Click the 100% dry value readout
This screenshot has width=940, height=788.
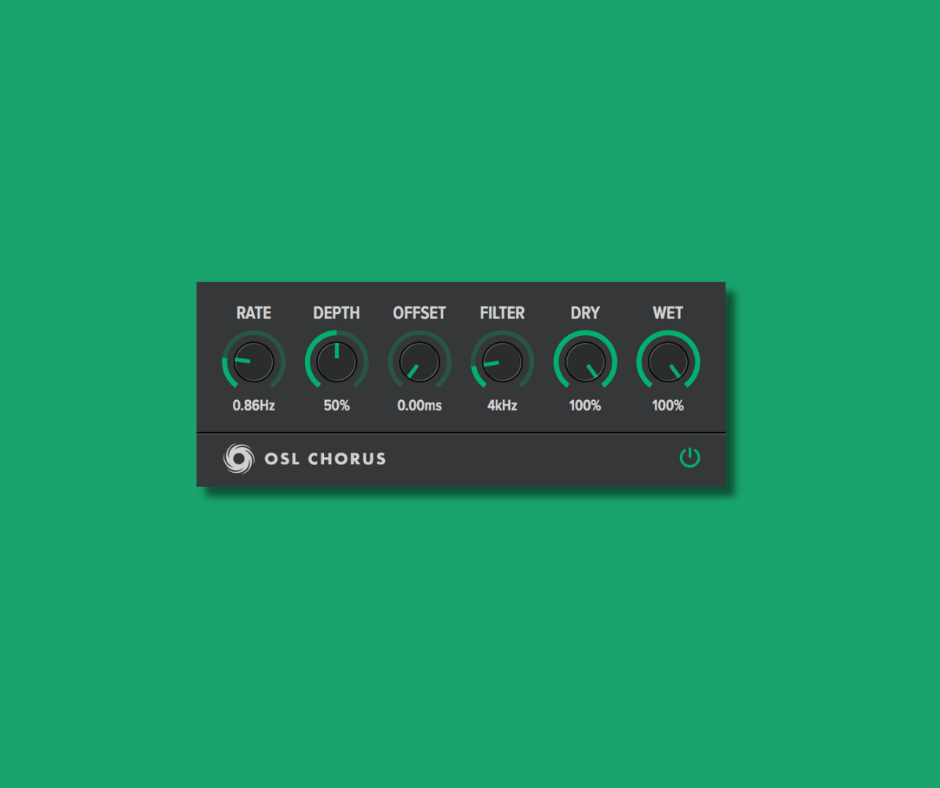[584, 406]
